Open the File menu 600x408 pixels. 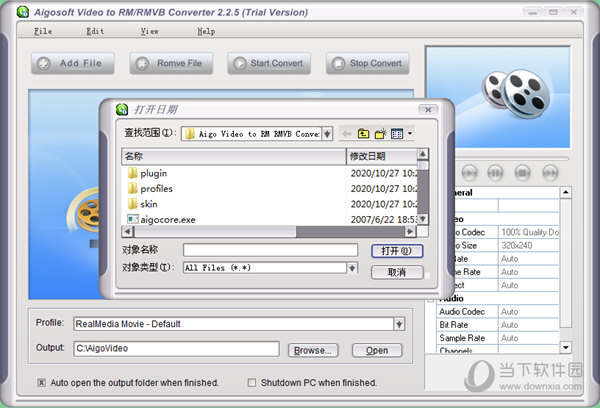point(43,31)
